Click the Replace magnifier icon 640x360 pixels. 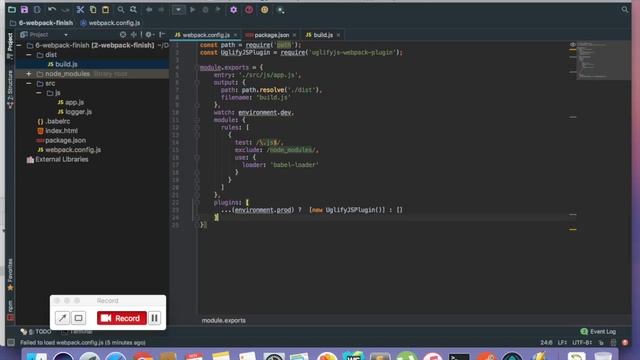point(133,9)
